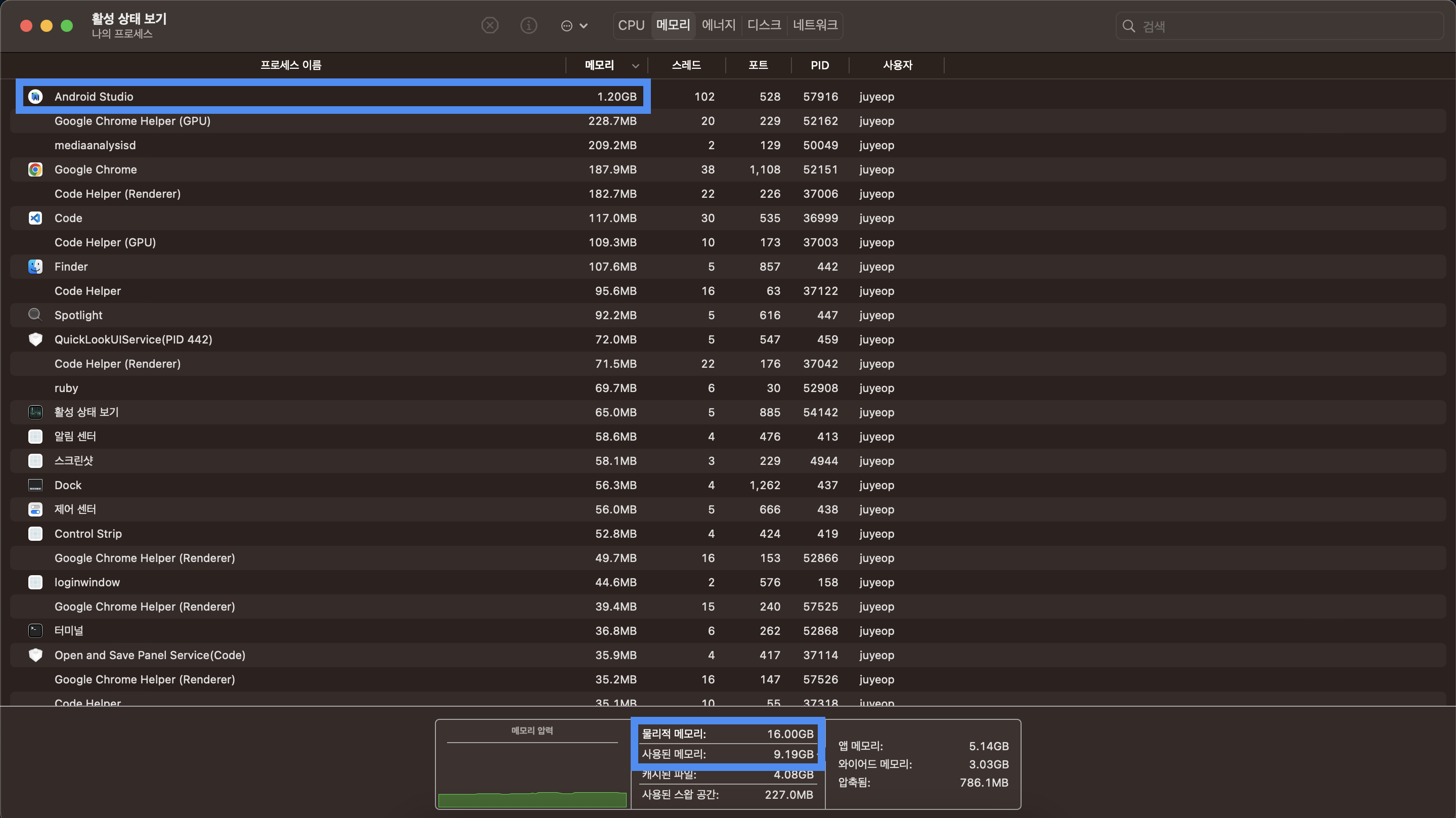Click the VS Code icon row

pos(35,218)
